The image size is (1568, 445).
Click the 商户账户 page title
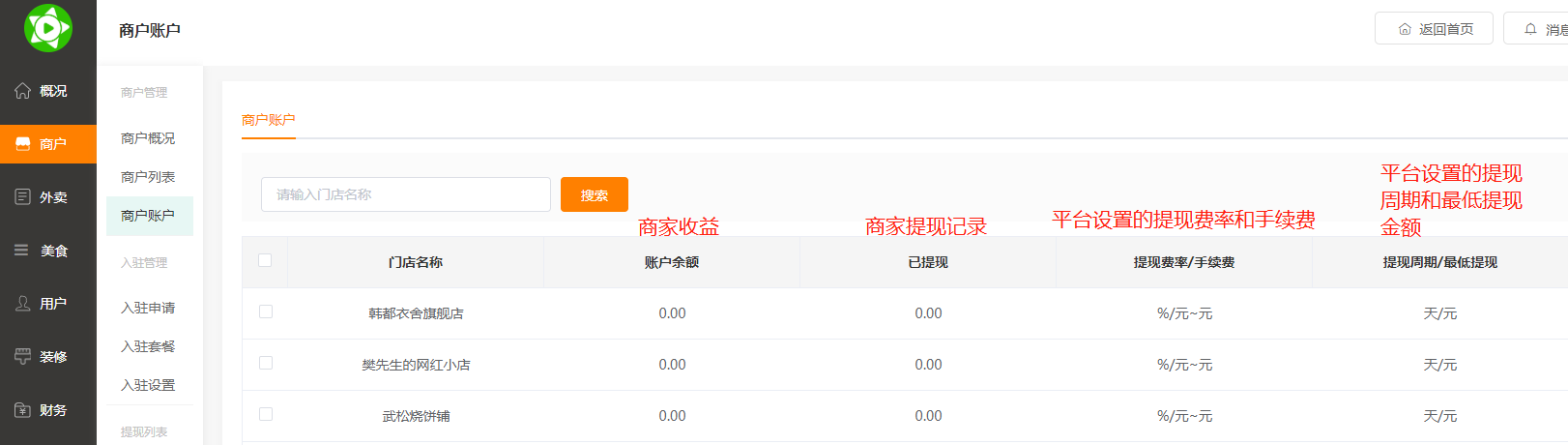[x=150, y=31]
